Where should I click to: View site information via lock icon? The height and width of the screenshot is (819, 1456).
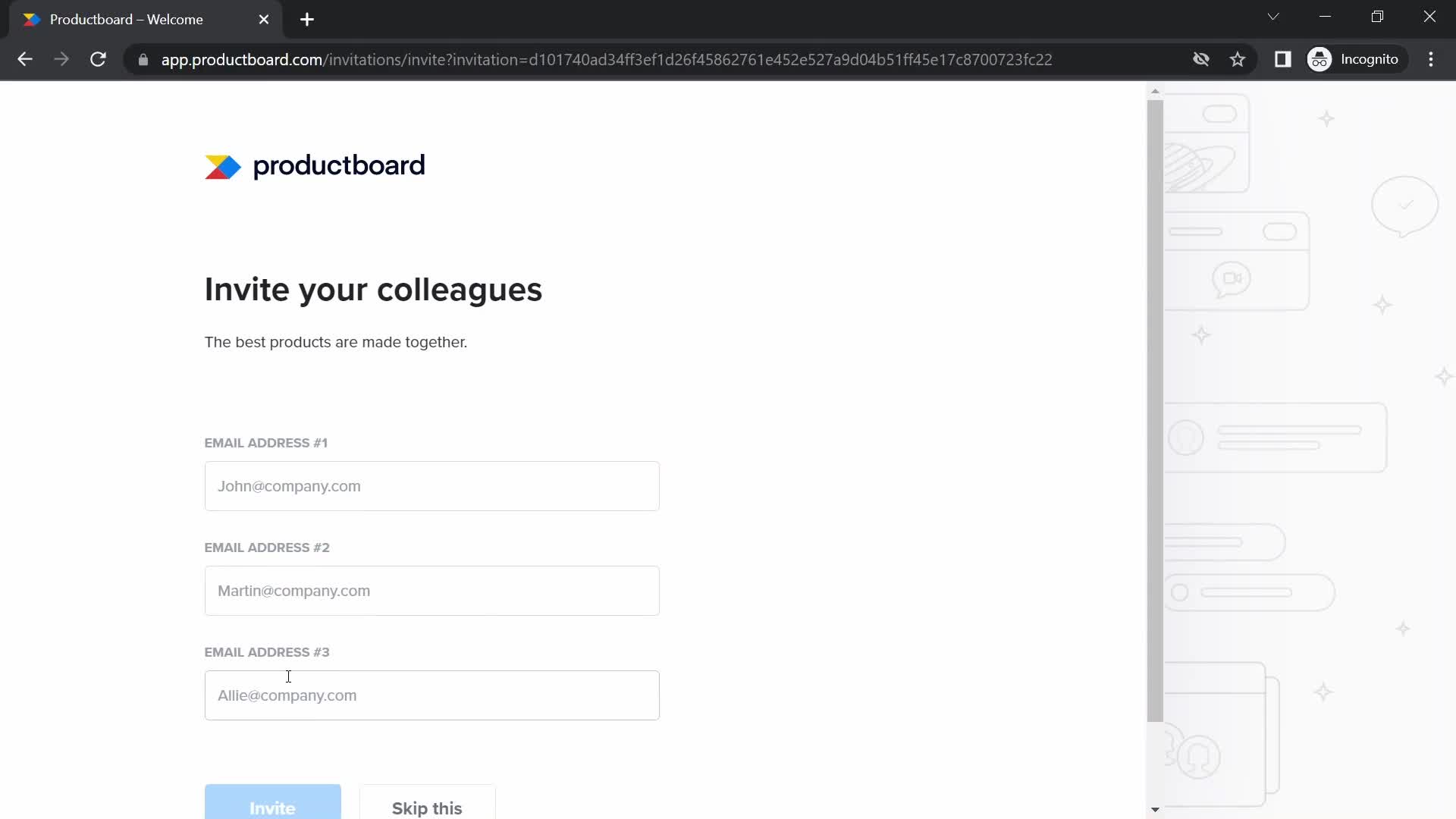click(143, 59)
